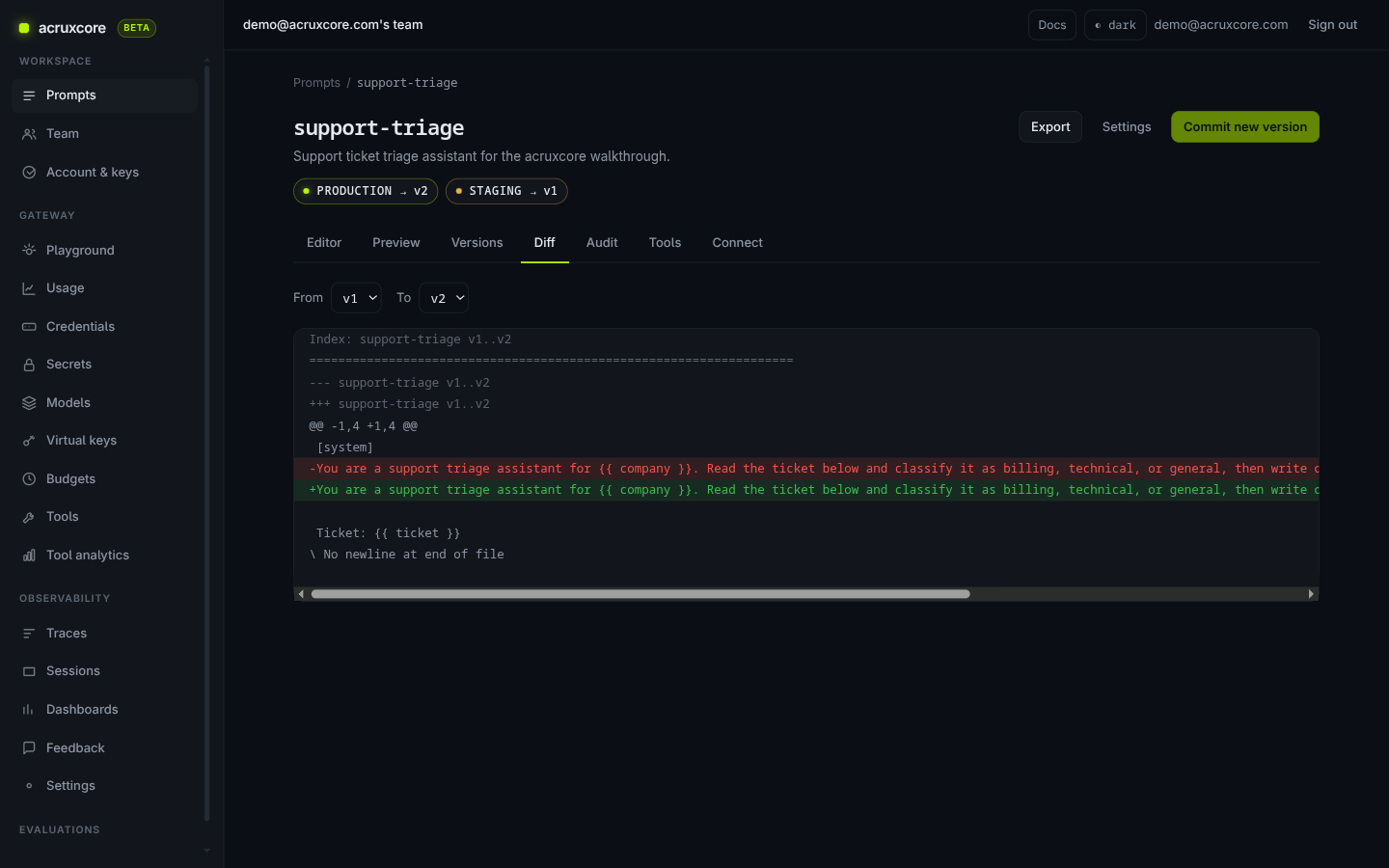1389x868 pixels.
Task: Click the Traces lines icon
Action: (x=29, y=634)
